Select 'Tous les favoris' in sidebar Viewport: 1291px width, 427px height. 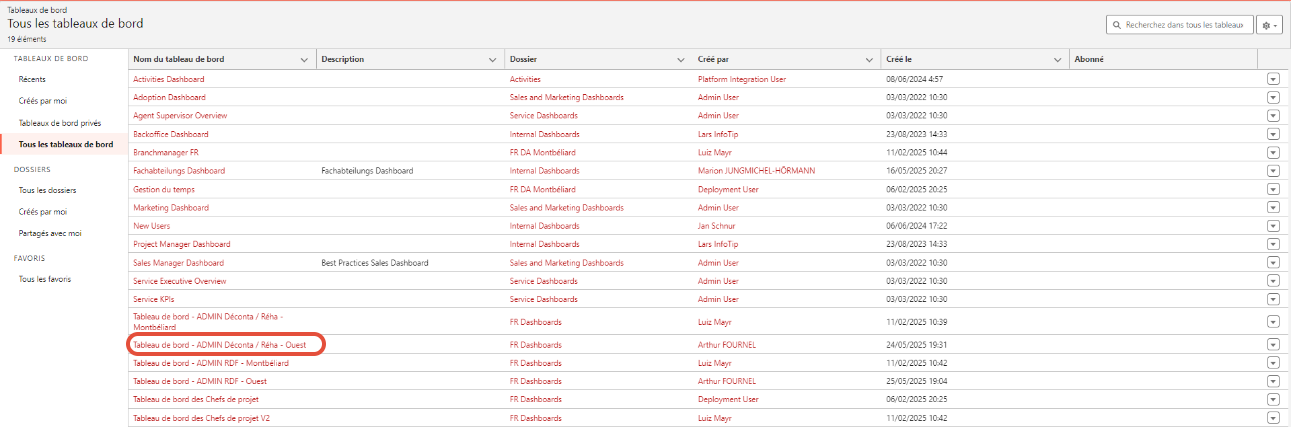[45, 279]
